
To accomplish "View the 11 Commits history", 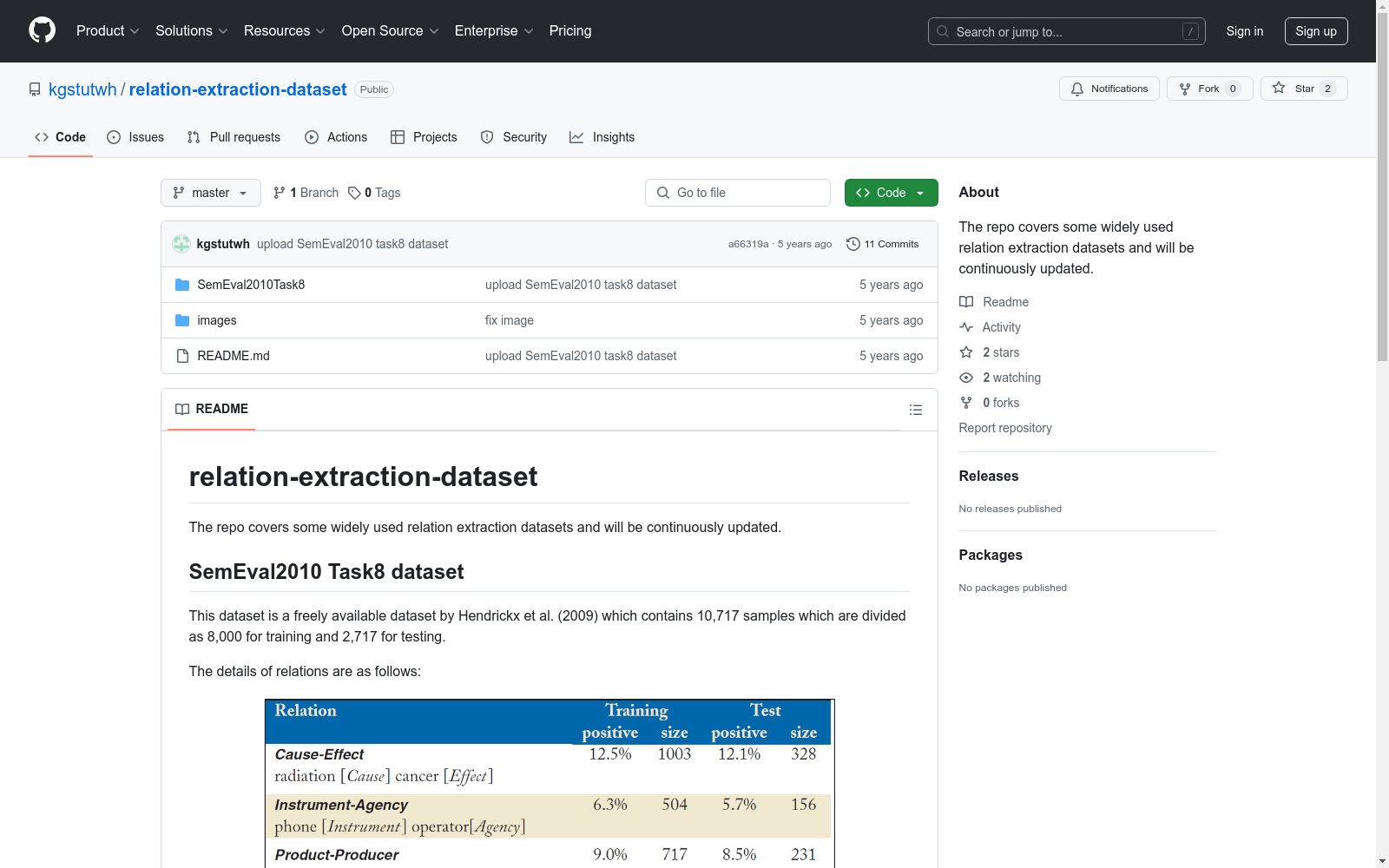I will pos(883,244).
